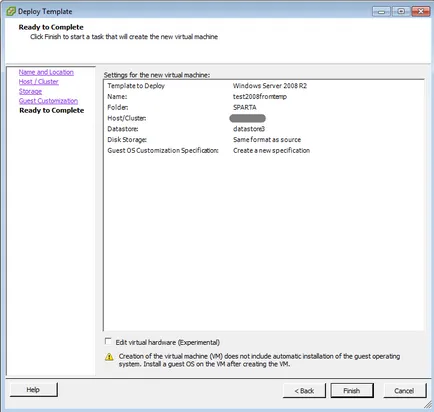Viewport: 434px width, 412px height.
Task: Click the Datastore: row label
Action: coord(123,129)
